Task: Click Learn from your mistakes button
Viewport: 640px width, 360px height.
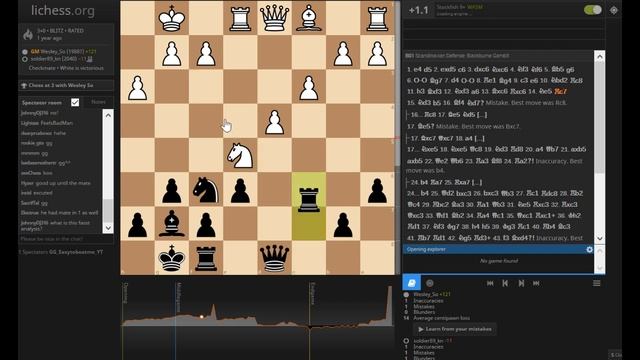Action: 455,329
